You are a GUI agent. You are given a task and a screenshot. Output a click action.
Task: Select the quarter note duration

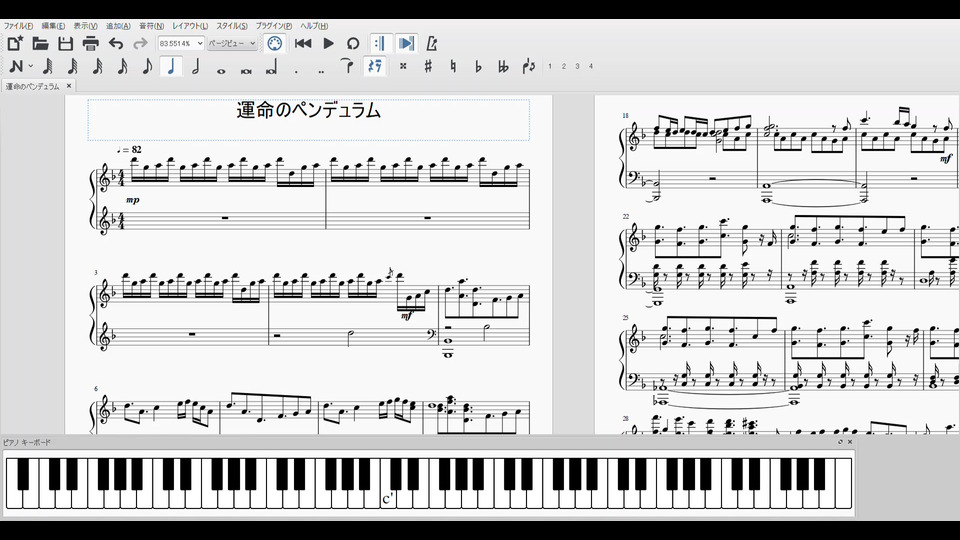coord(171,67)
